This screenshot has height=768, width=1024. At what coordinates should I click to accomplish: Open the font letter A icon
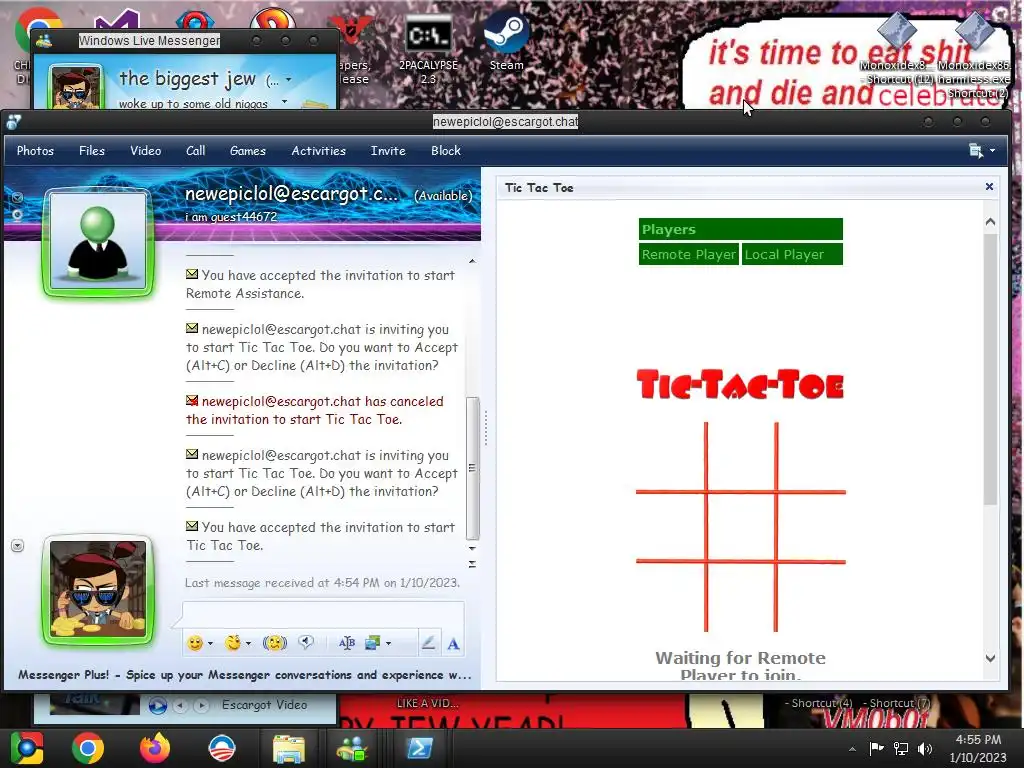pyautogui.click(x=453, y=644)
